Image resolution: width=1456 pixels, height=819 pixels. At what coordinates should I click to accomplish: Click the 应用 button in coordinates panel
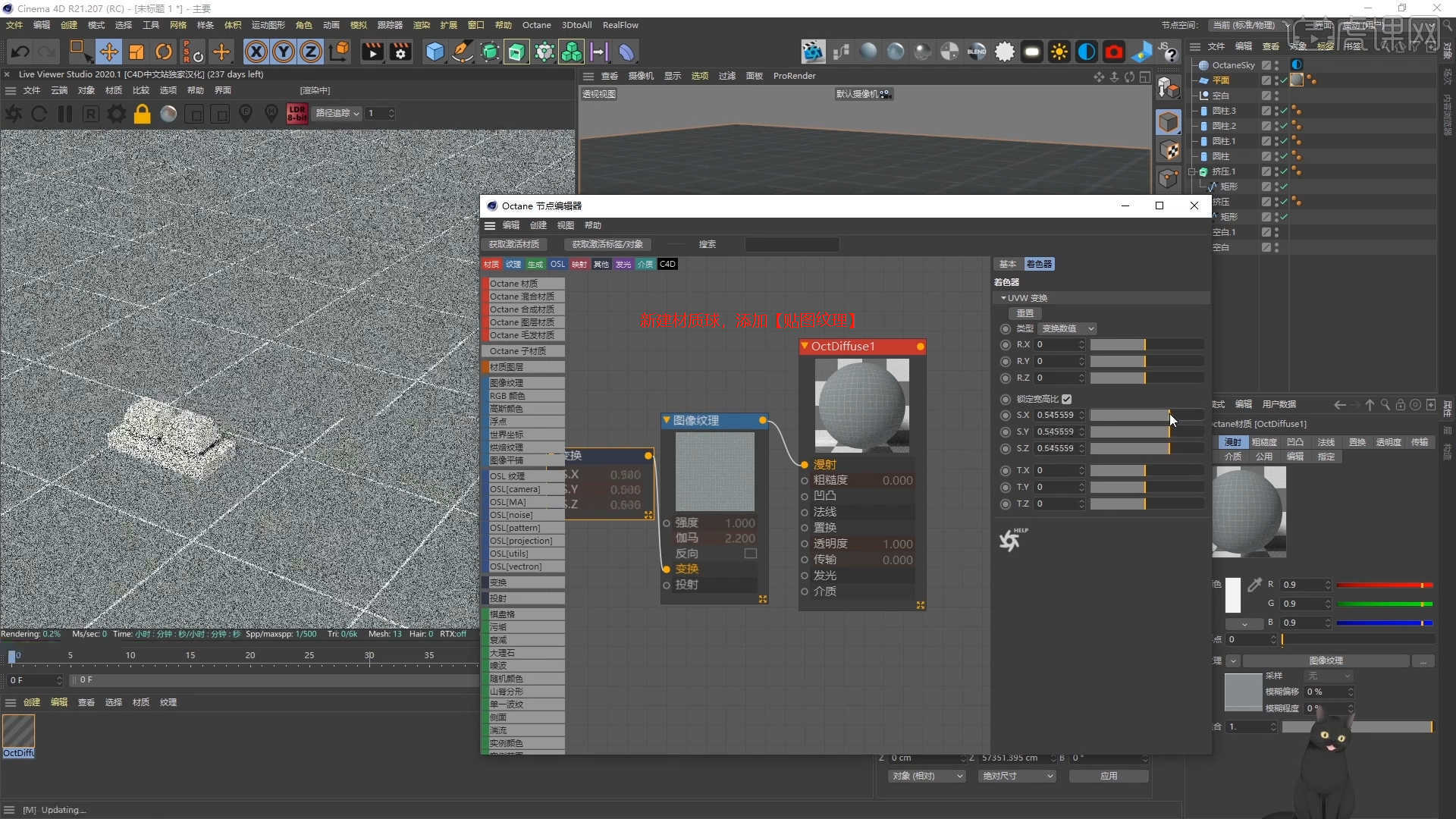coord(1109,776)
